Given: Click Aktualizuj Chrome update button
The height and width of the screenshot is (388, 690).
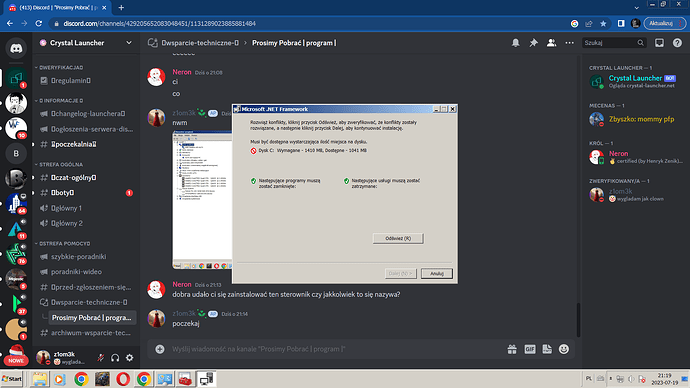Looking at the screenshot, I should click(664, 23).
